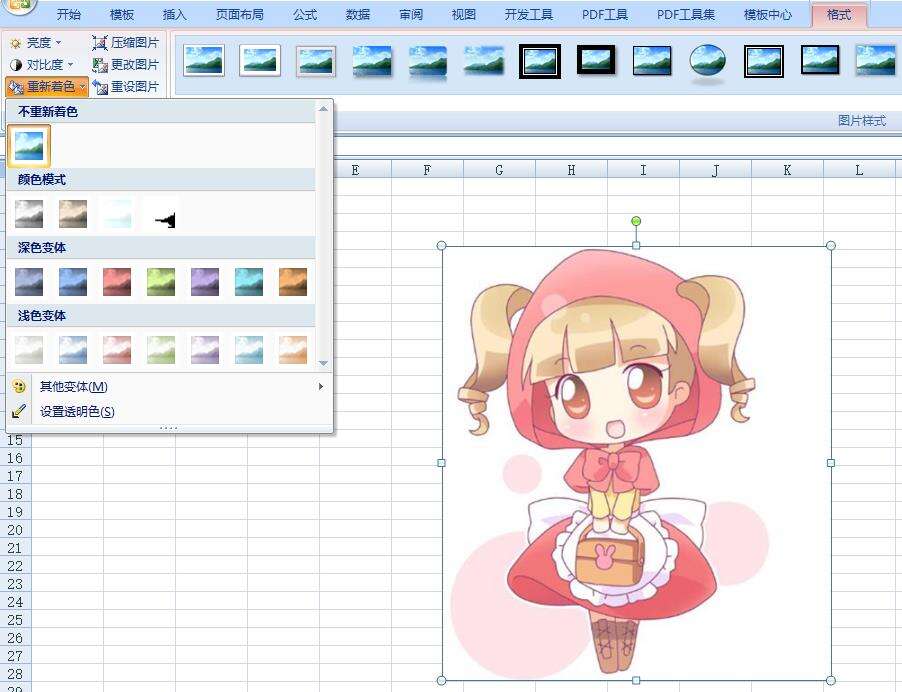902x692 pixels.
Task: Select column K header
Action: pyautogui.click(x=788, y=170)
